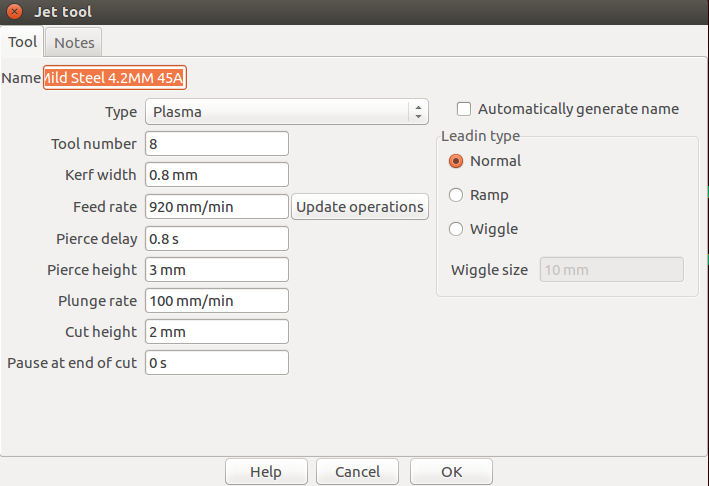The width and height of the screenshot is (709, 486).
Task: Click the Name input field
Action: coord(115,78)
